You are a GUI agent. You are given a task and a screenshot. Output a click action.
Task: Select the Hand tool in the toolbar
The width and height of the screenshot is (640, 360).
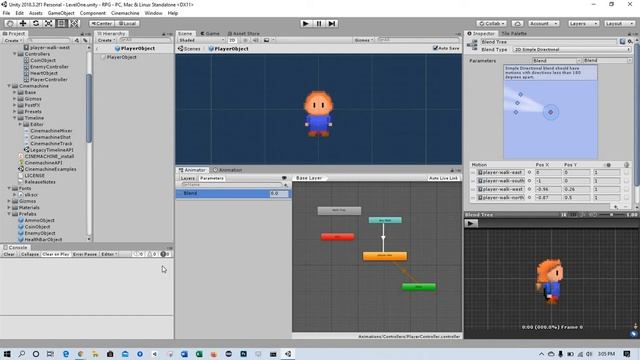[x=10, y=23]
